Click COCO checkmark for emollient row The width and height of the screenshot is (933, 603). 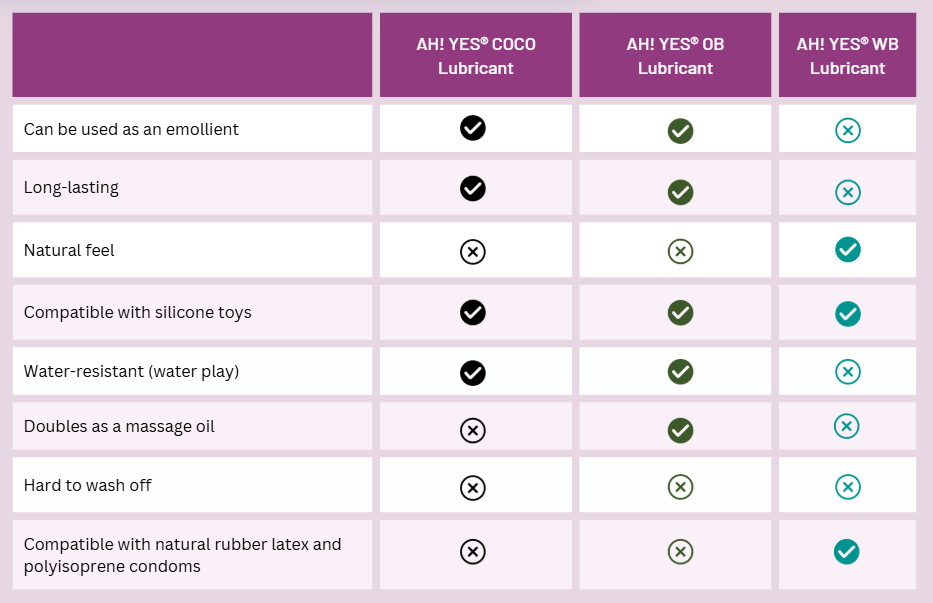coord(473,128)
